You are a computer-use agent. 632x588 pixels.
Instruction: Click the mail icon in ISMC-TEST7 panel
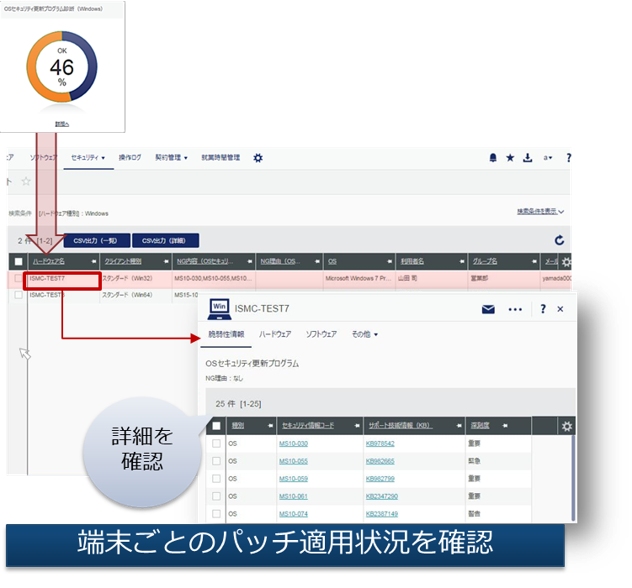coord(488,309)
